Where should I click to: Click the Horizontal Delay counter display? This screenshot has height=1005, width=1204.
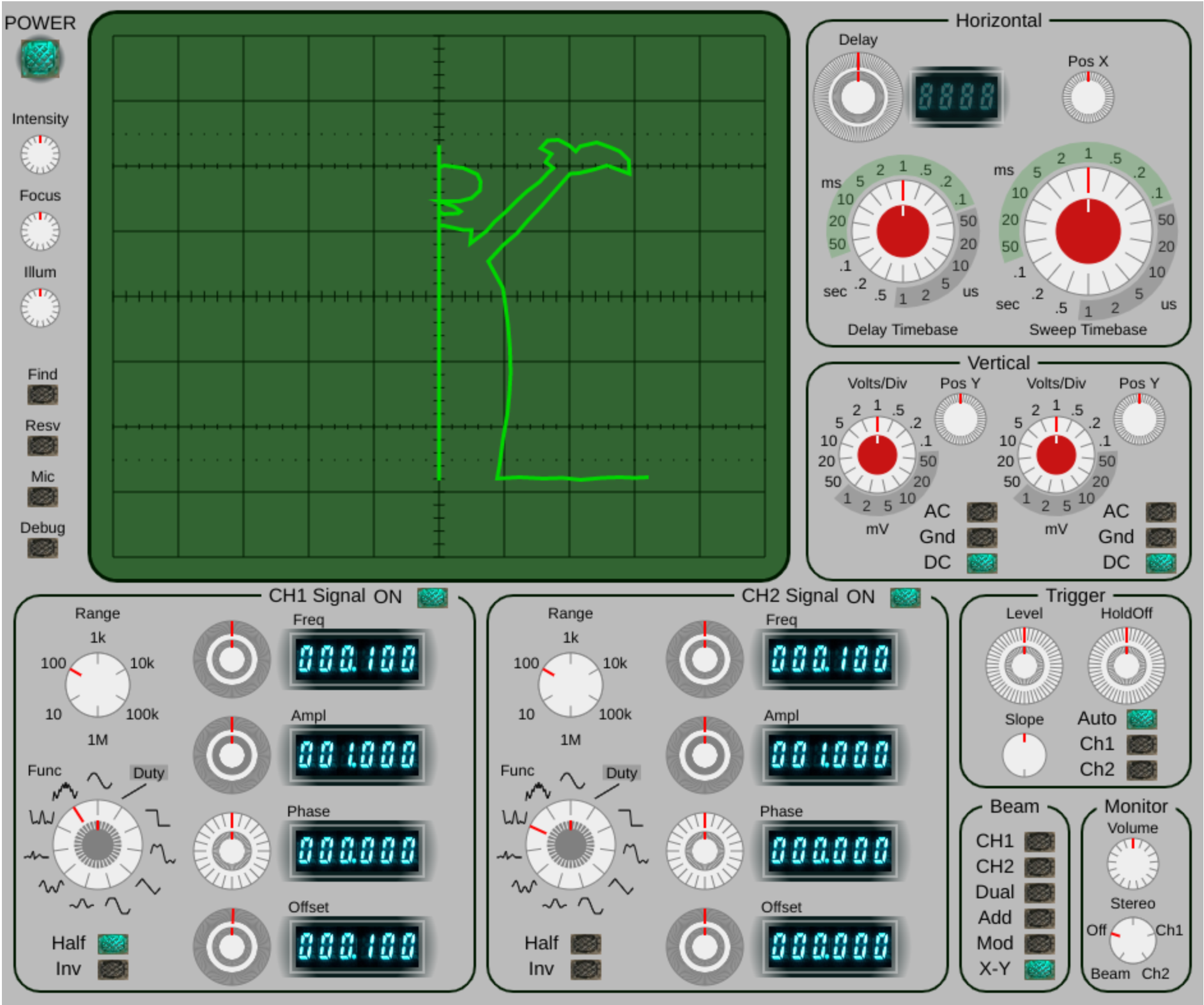coord(957,97)
